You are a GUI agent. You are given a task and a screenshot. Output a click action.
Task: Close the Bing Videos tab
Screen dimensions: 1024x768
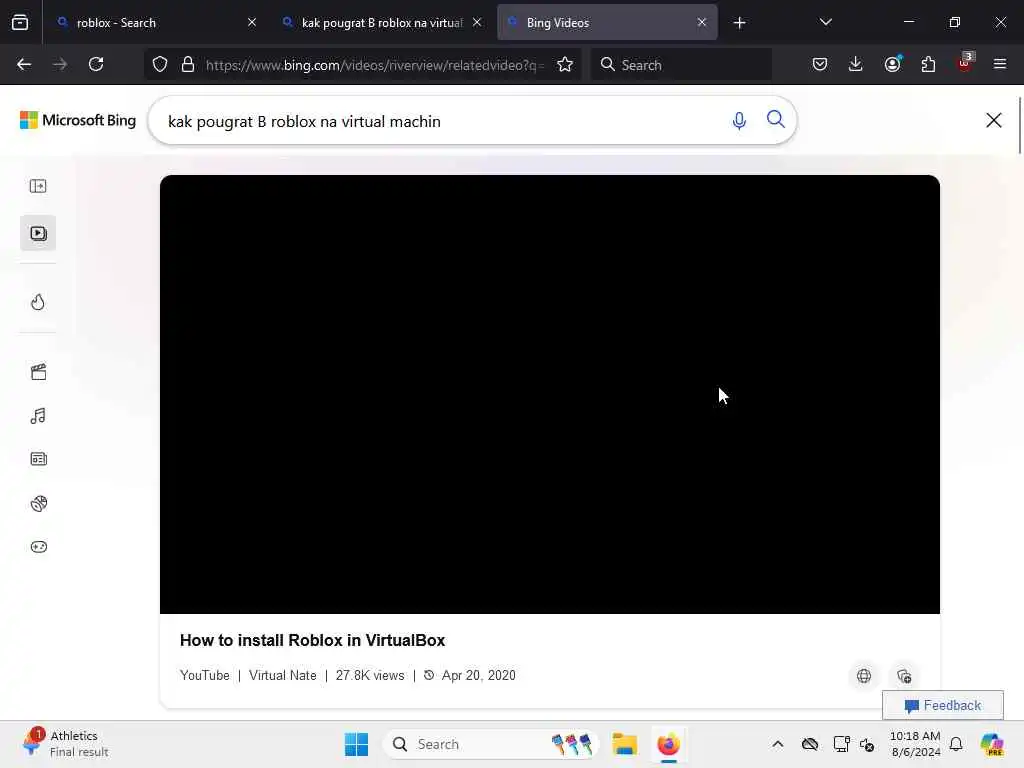coord(702,23)
